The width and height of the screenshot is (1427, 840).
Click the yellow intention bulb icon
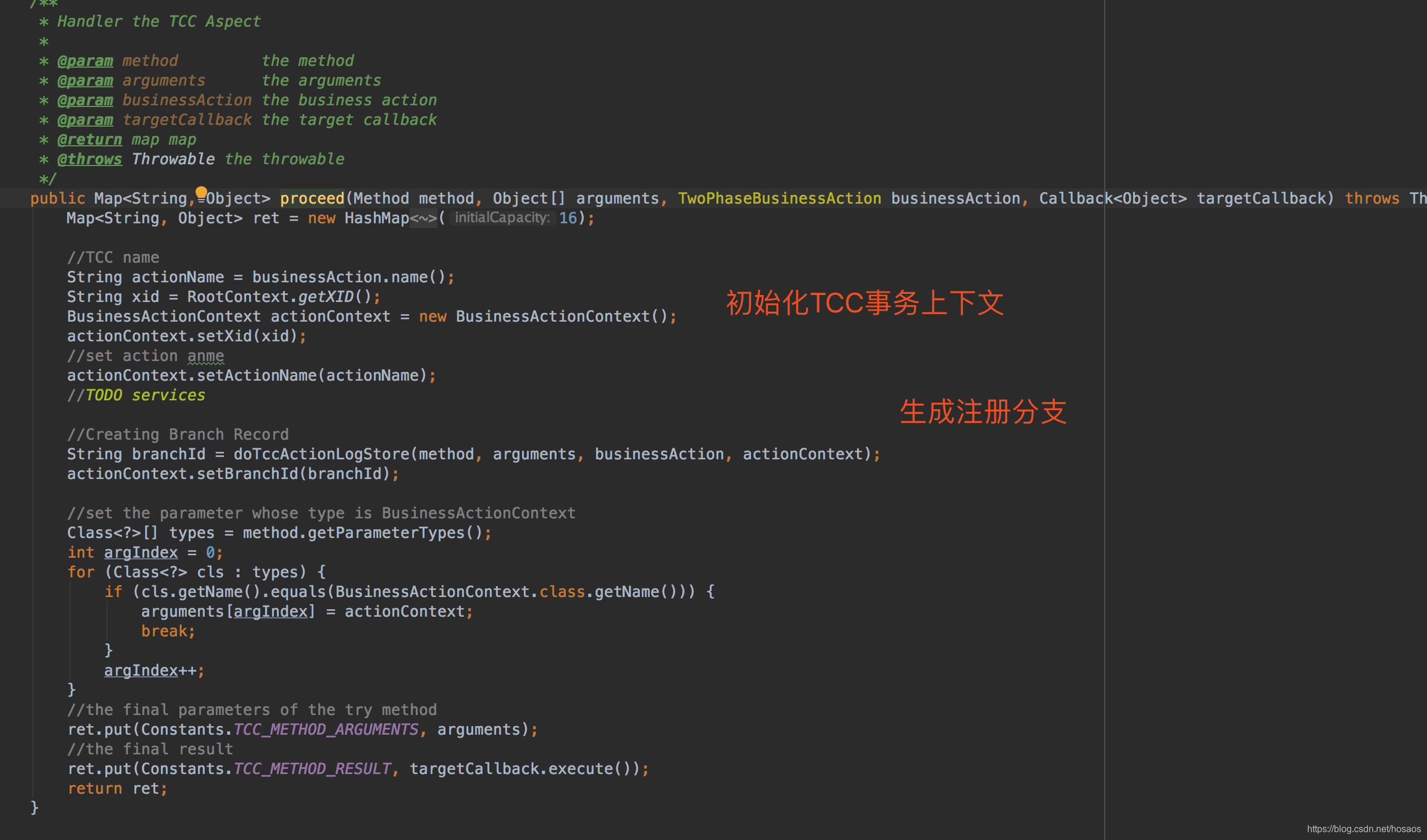coord(201,193)
